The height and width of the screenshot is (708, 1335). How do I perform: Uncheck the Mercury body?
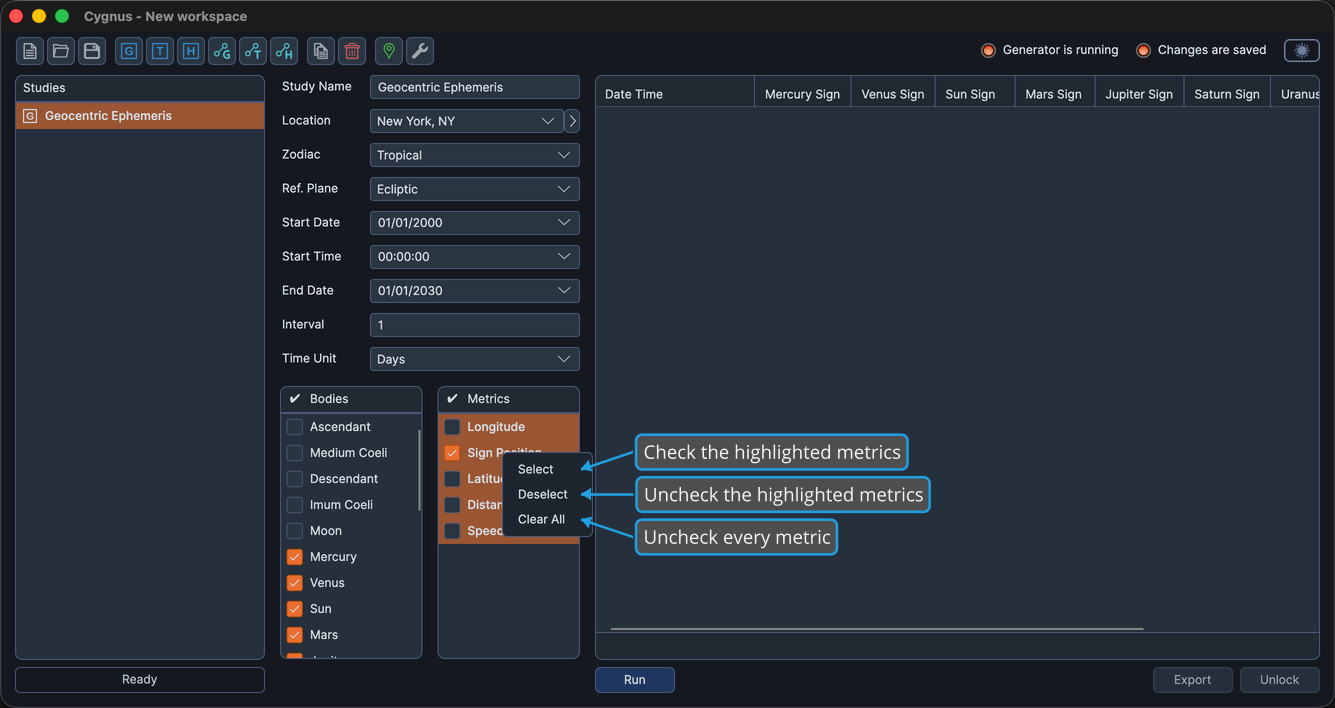point(295,557)
